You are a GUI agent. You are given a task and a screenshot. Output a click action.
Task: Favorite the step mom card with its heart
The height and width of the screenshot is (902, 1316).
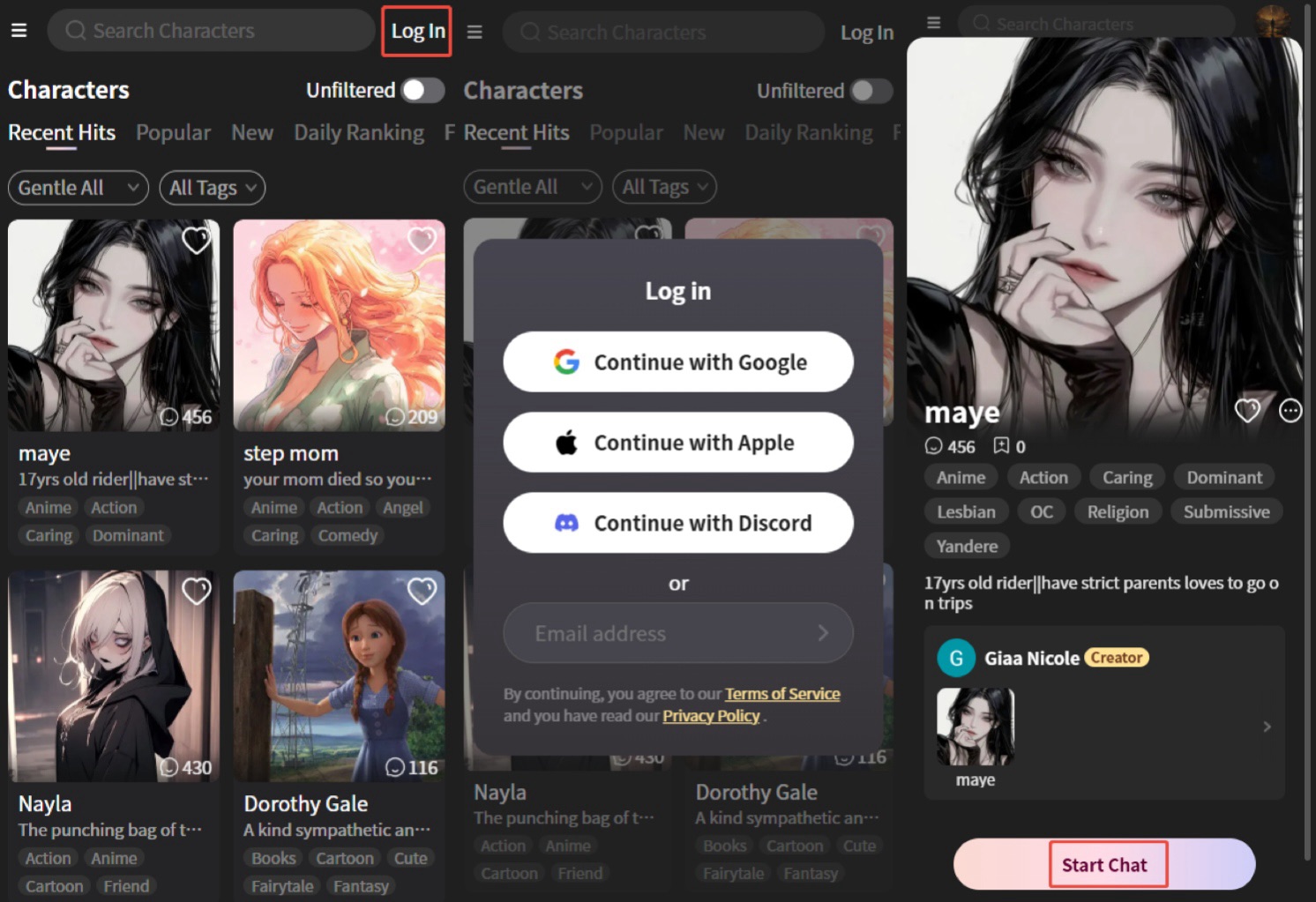point(422,240)
